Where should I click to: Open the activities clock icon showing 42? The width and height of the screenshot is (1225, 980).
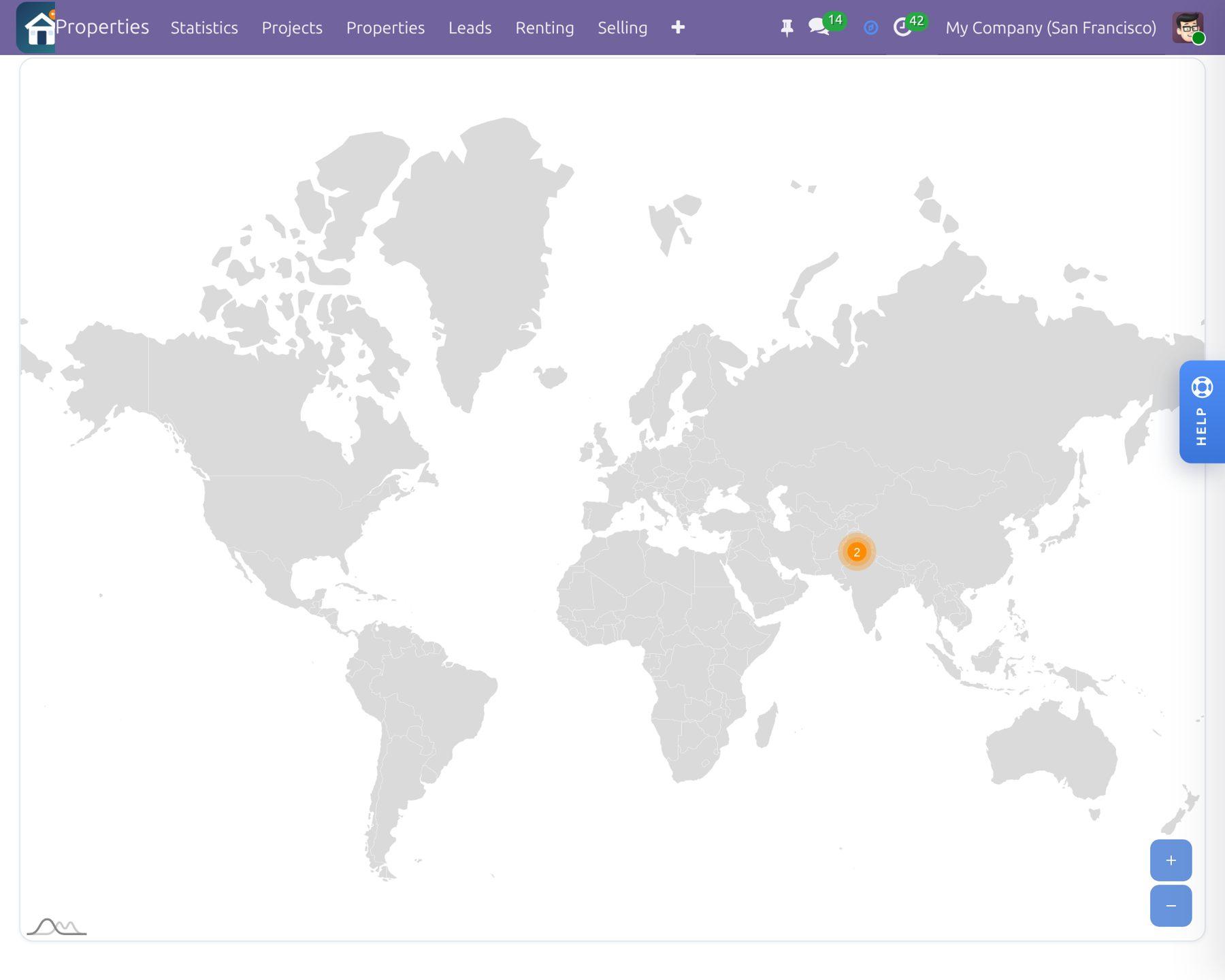pyautogui.click(x=902, y=27)
